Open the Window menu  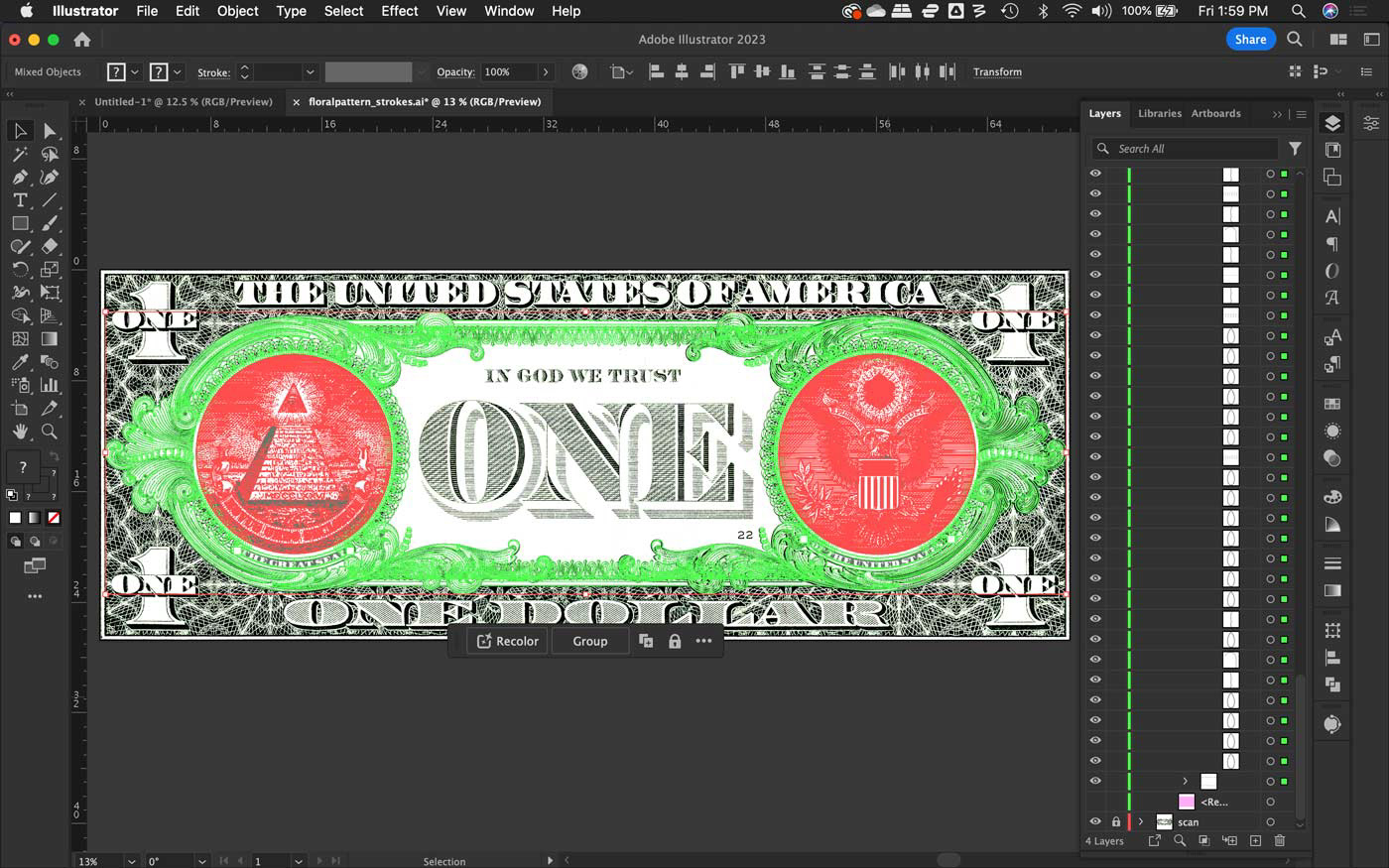509,11
